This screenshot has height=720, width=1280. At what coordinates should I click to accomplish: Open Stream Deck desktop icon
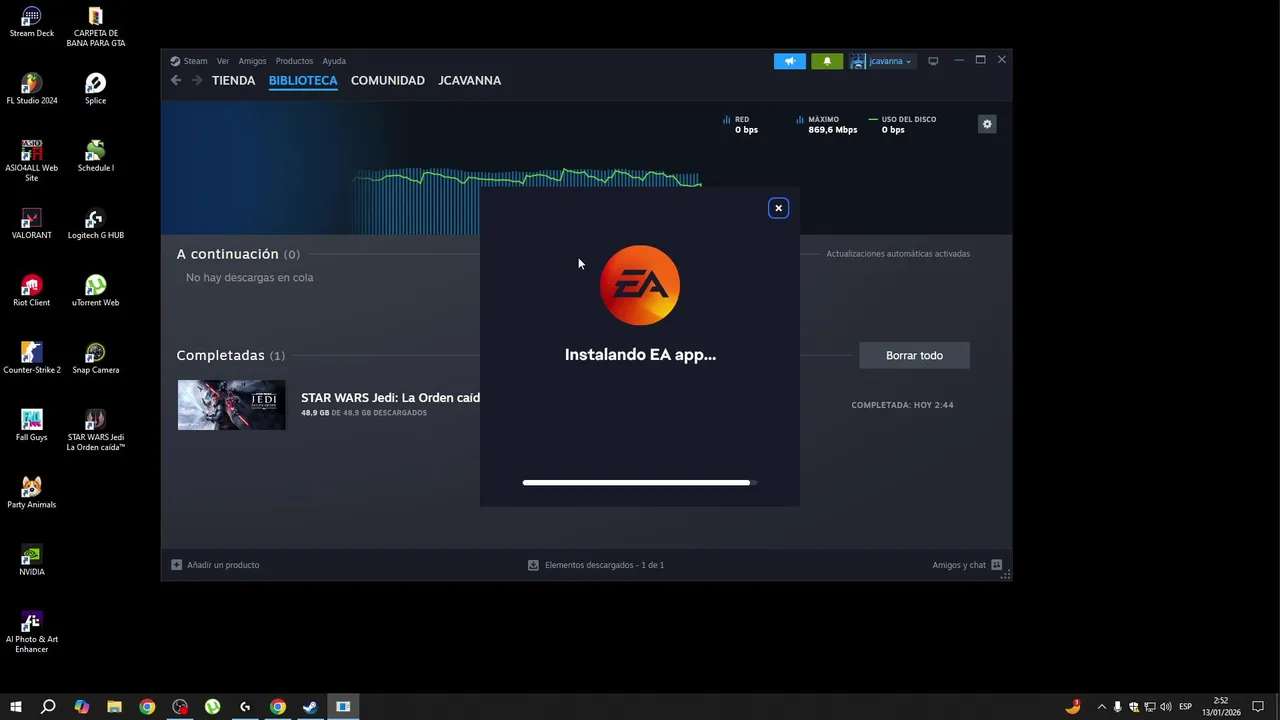coord(31,23)
